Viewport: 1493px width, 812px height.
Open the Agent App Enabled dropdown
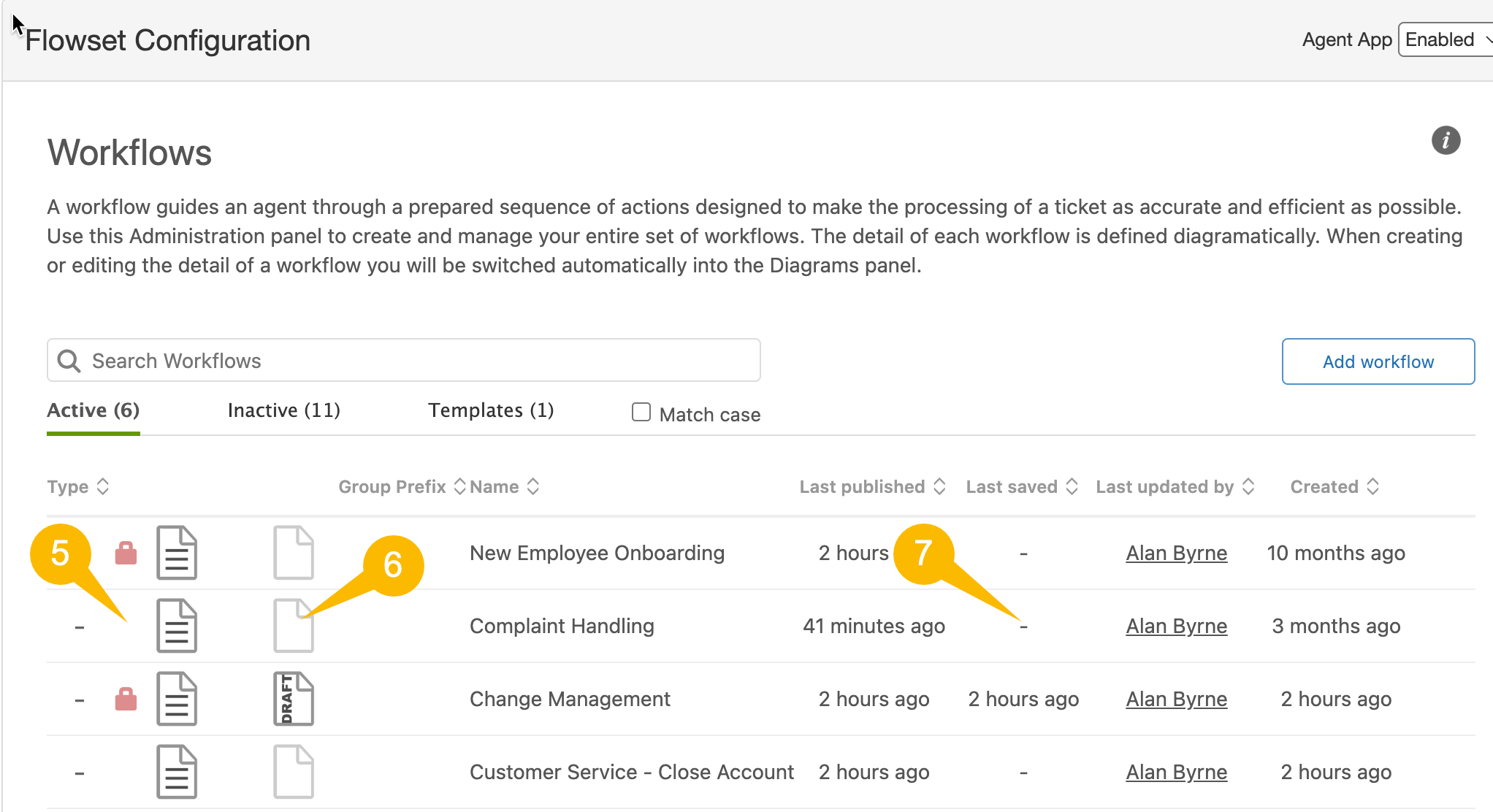1446,39
